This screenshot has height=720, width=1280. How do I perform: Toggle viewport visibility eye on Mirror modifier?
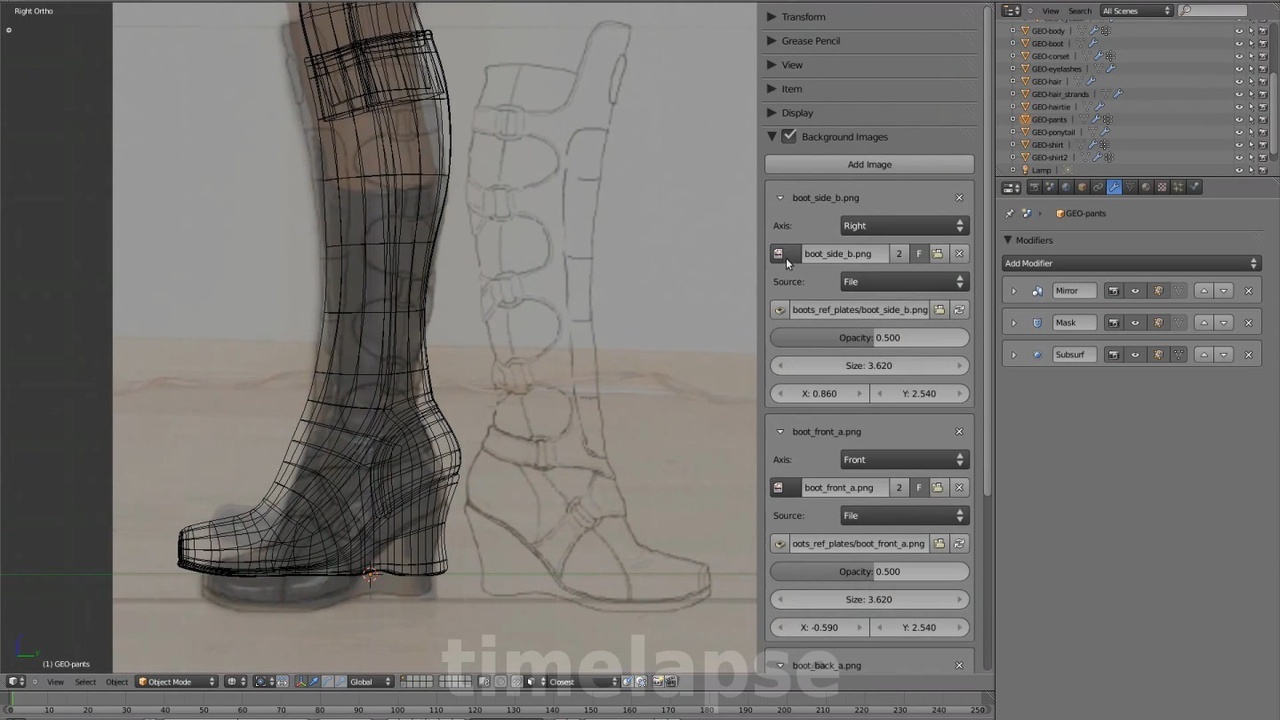1134,290
